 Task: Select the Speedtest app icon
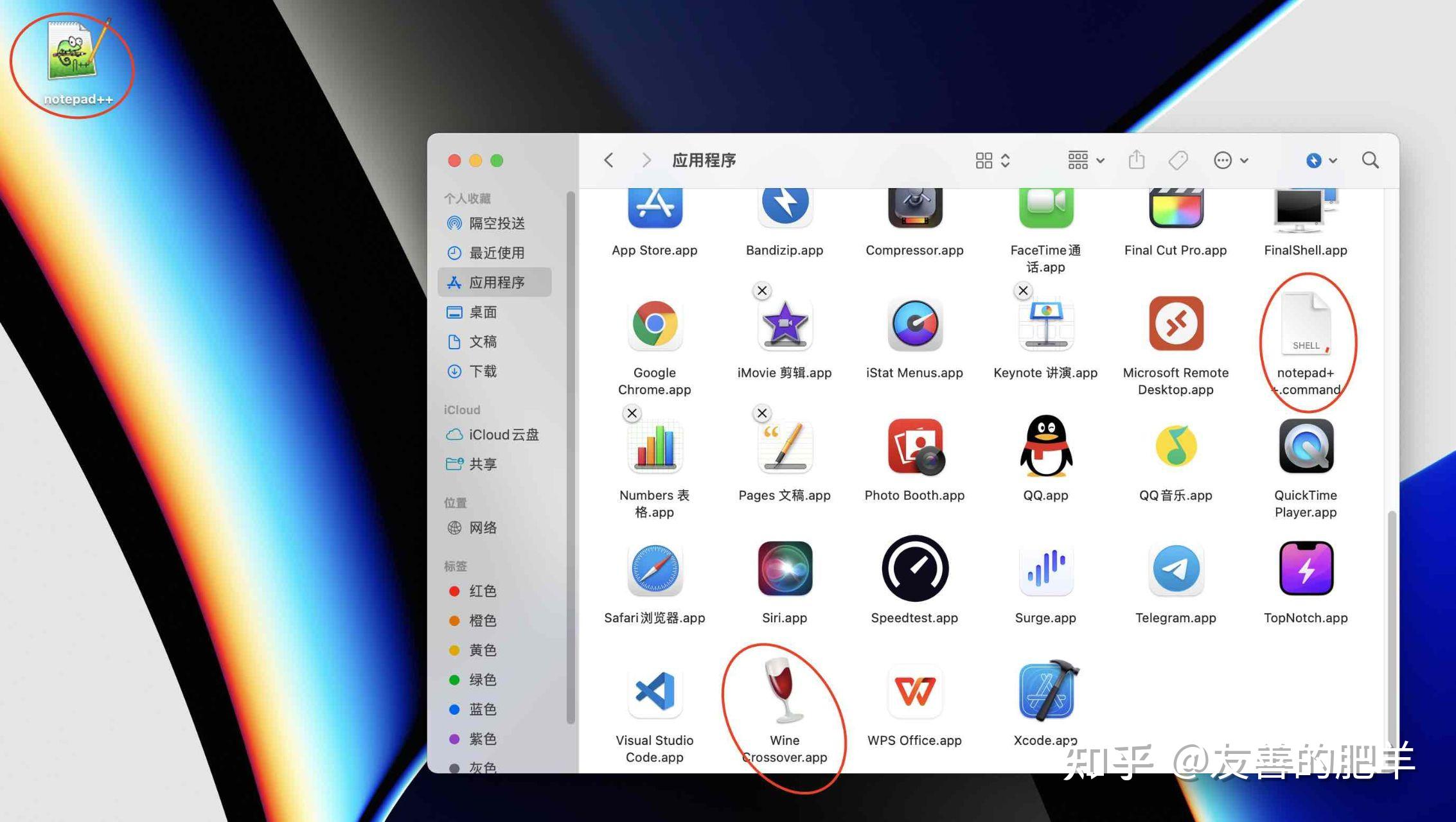(x=914, y=569)
